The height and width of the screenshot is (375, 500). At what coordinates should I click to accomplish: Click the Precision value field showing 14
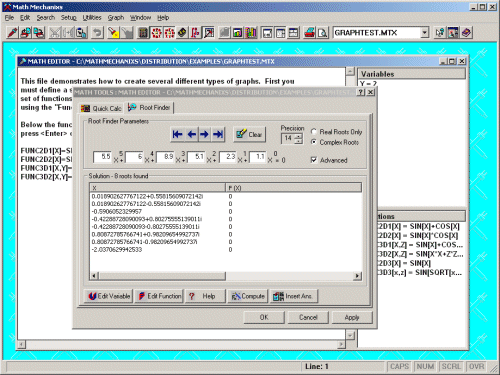click(289, 138)
